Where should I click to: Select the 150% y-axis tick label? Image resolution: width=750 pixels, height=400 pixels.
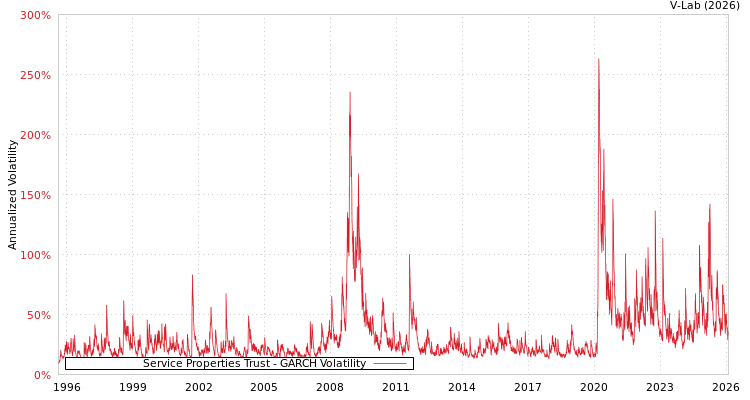click(x=35, y=195)
